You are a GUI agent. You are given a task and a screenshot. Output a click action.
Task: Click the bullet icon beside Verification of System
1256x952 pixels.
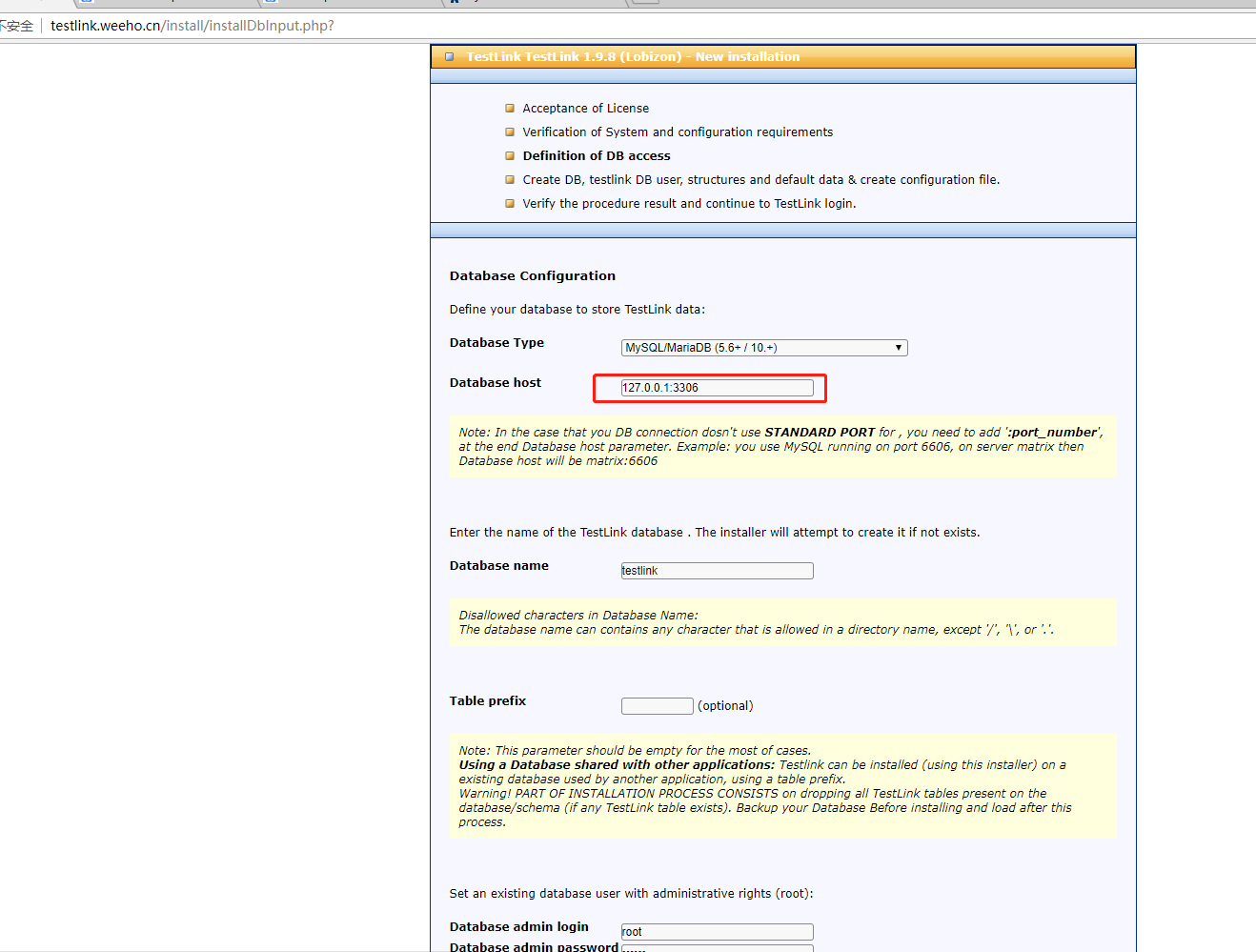pos(510,132)
